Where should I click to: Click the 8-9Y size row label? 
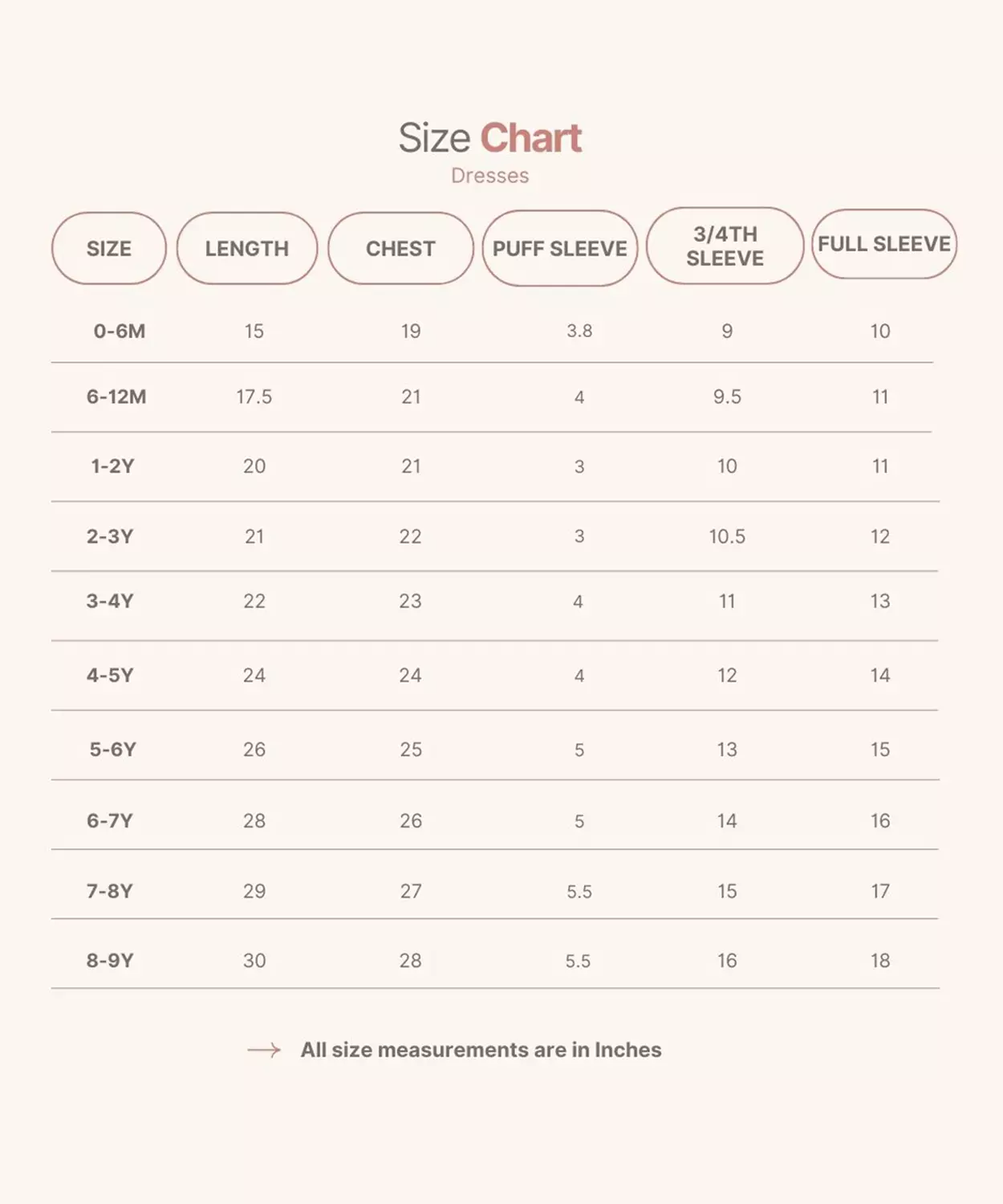pyautogui.click(x=110, y=961)
